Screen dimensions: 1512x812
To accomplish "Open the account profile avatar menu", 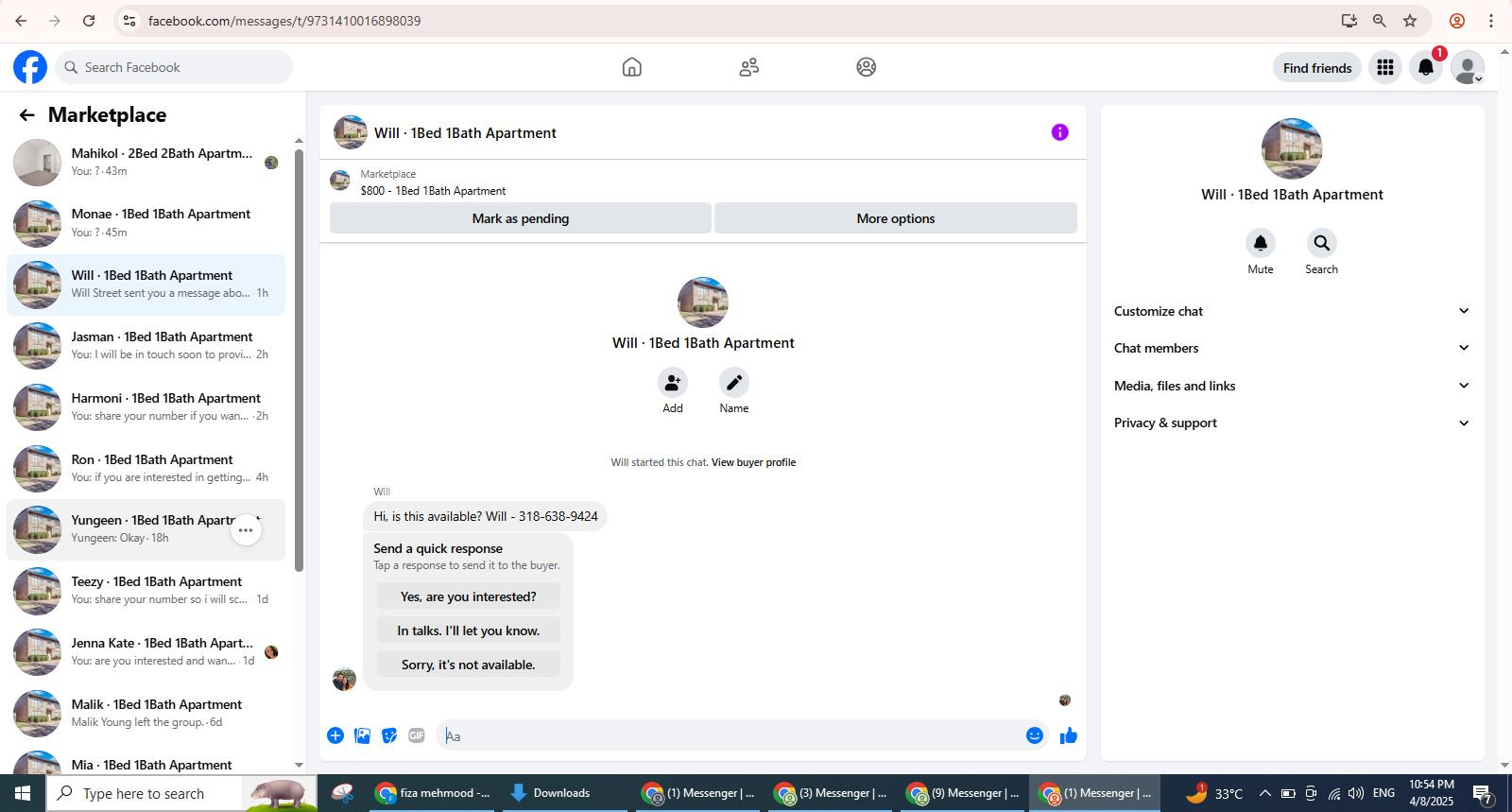I will tap(1468, 67).
